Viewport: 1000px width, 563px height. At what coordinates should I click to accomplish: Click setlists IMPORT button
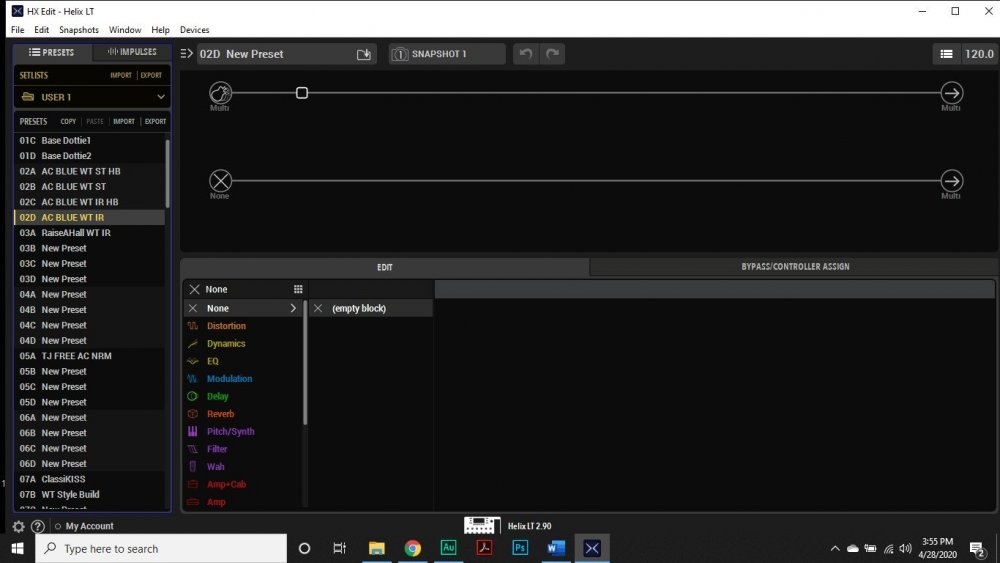(121, 75)
